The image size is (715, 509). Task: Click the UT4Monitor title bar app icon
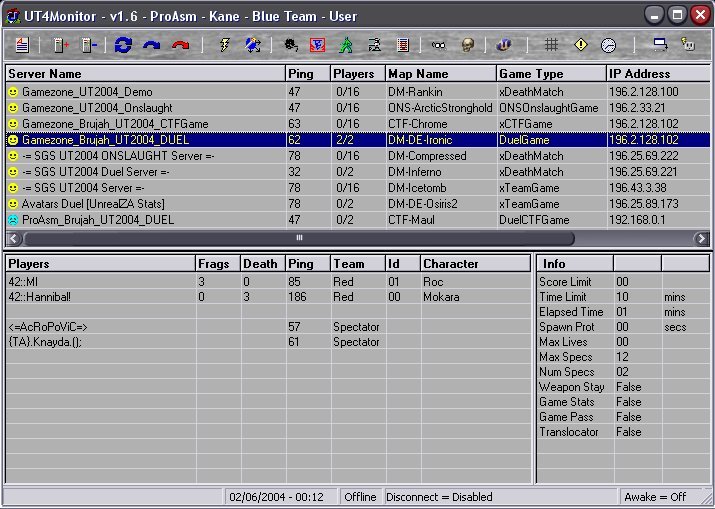point(13,17)
